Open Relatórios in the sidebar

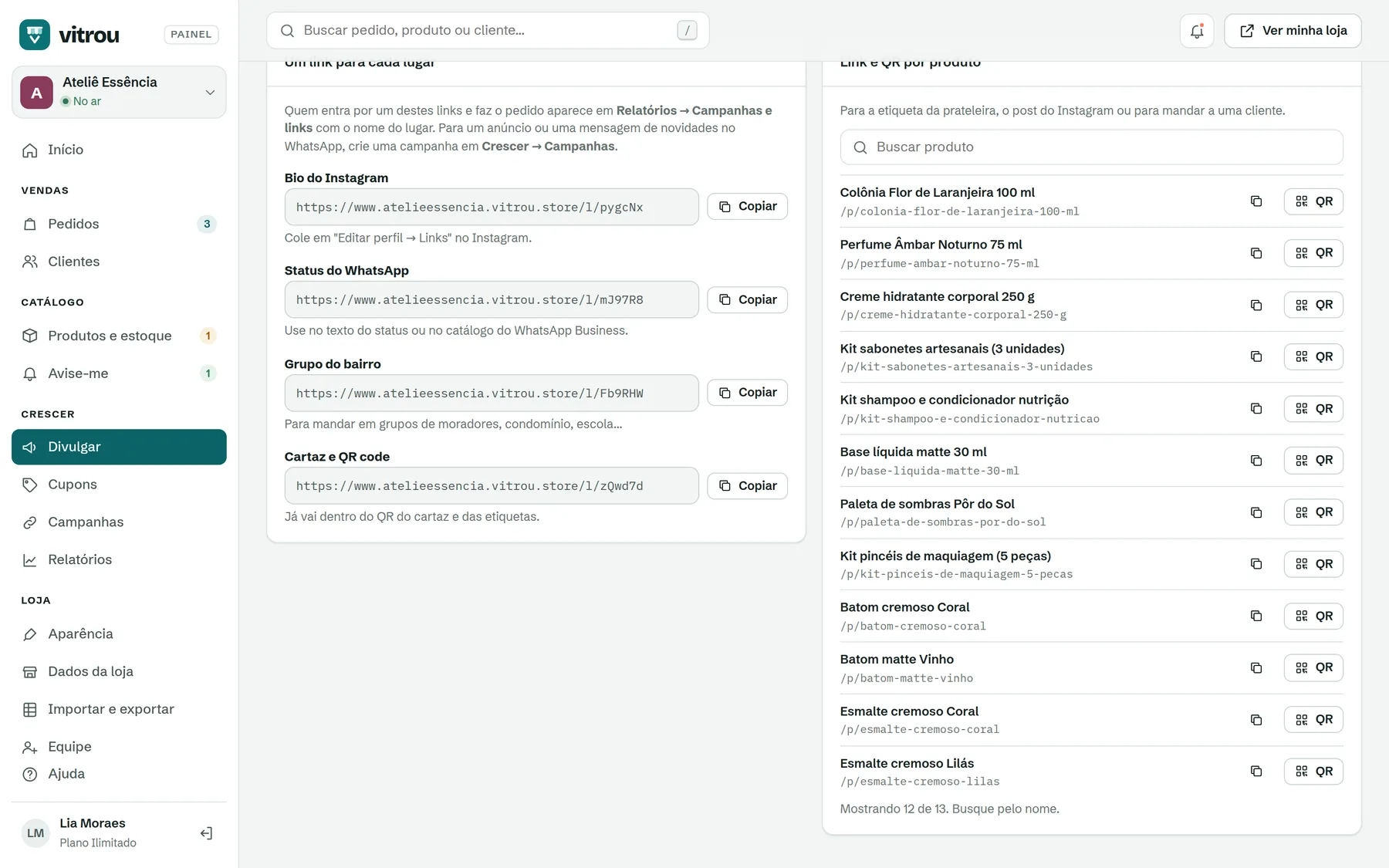(x=119, y=560)
